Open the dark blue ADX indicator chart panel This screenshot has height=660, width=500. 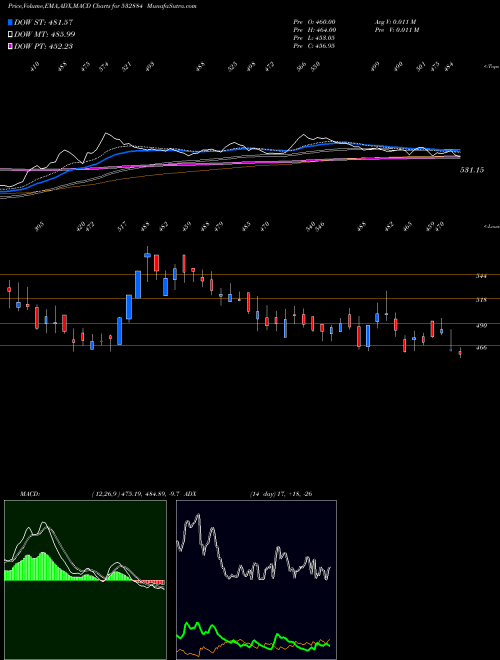click(256, 580)
